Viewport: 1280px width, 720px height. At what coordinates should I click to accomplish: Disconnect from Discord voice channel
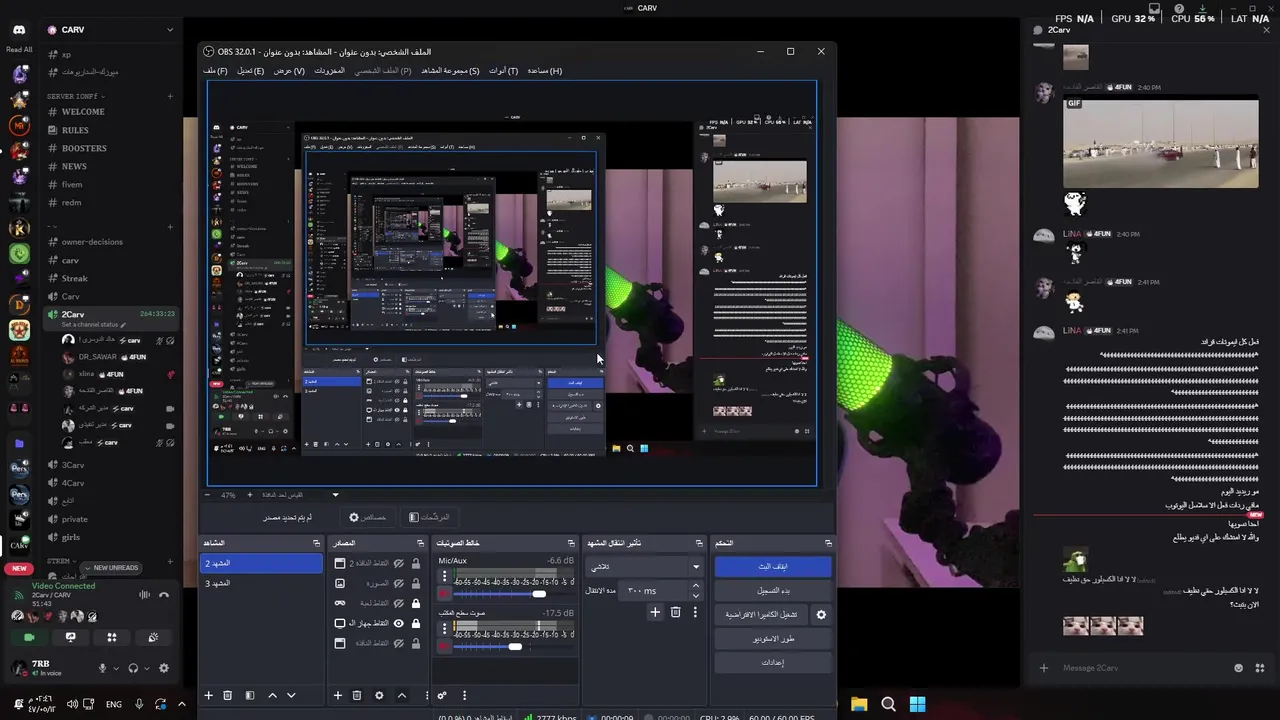pyautogui.click(x=164, y=595)
